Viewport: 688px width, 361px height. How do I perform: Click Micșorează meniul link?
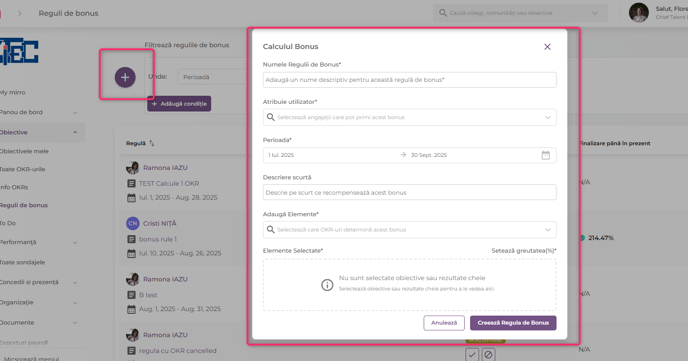click(x=31, y=358)
